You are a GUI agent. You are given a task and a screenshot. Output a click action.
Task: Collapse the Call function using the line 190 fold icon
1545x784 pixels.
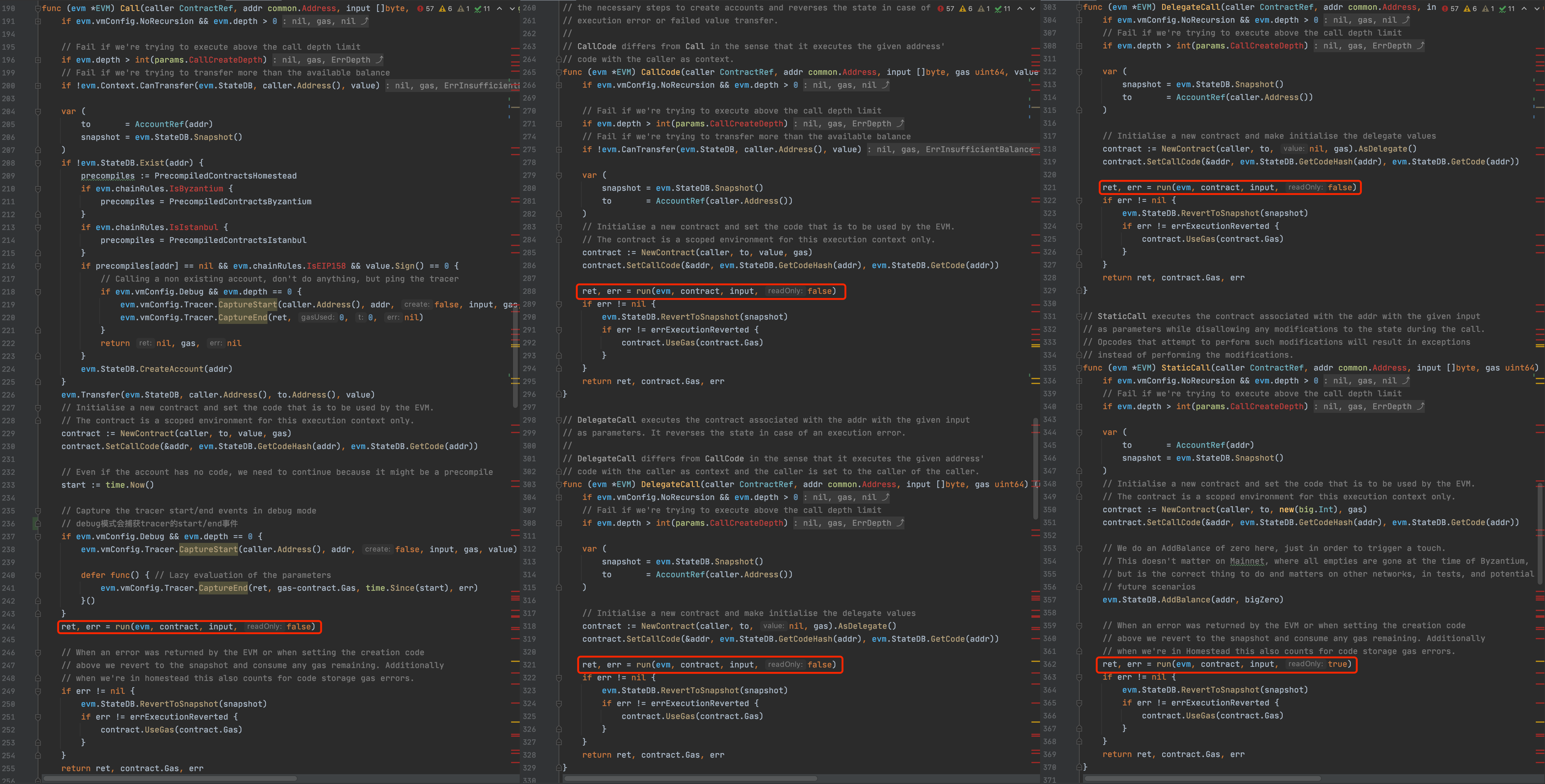coord(38,8)
